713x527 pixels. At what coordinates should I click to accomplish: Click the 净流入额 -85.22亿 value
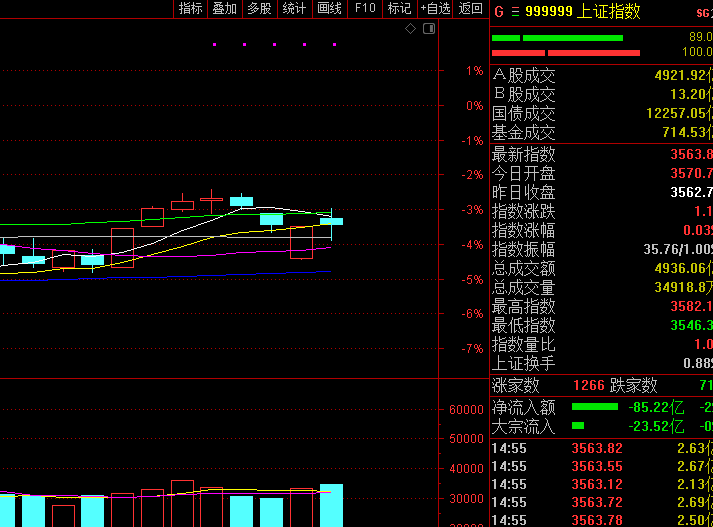click(x=656, y=407)
